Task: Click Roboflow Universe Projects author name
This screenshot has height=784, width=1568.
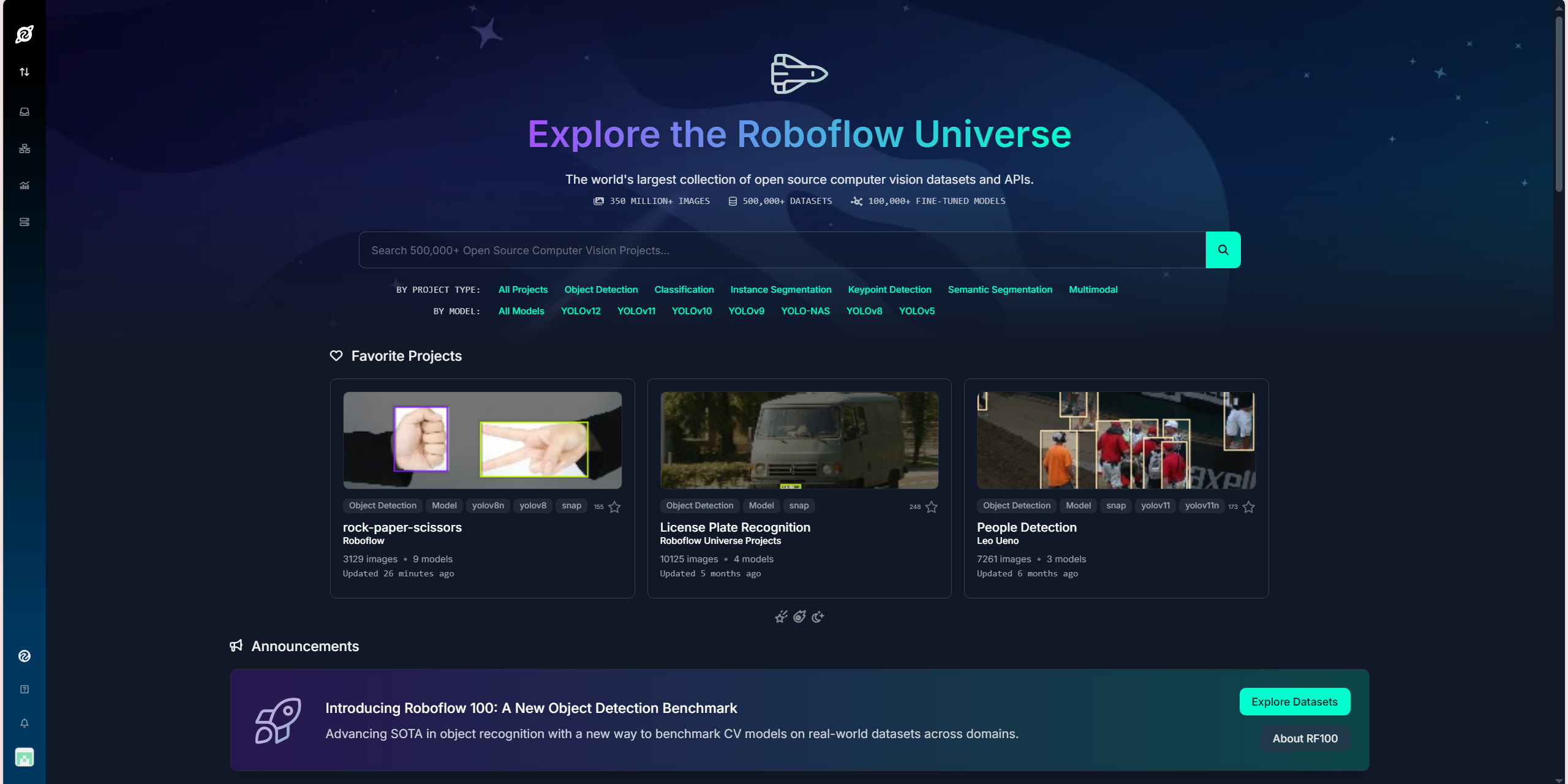Action: click(720, 540)
